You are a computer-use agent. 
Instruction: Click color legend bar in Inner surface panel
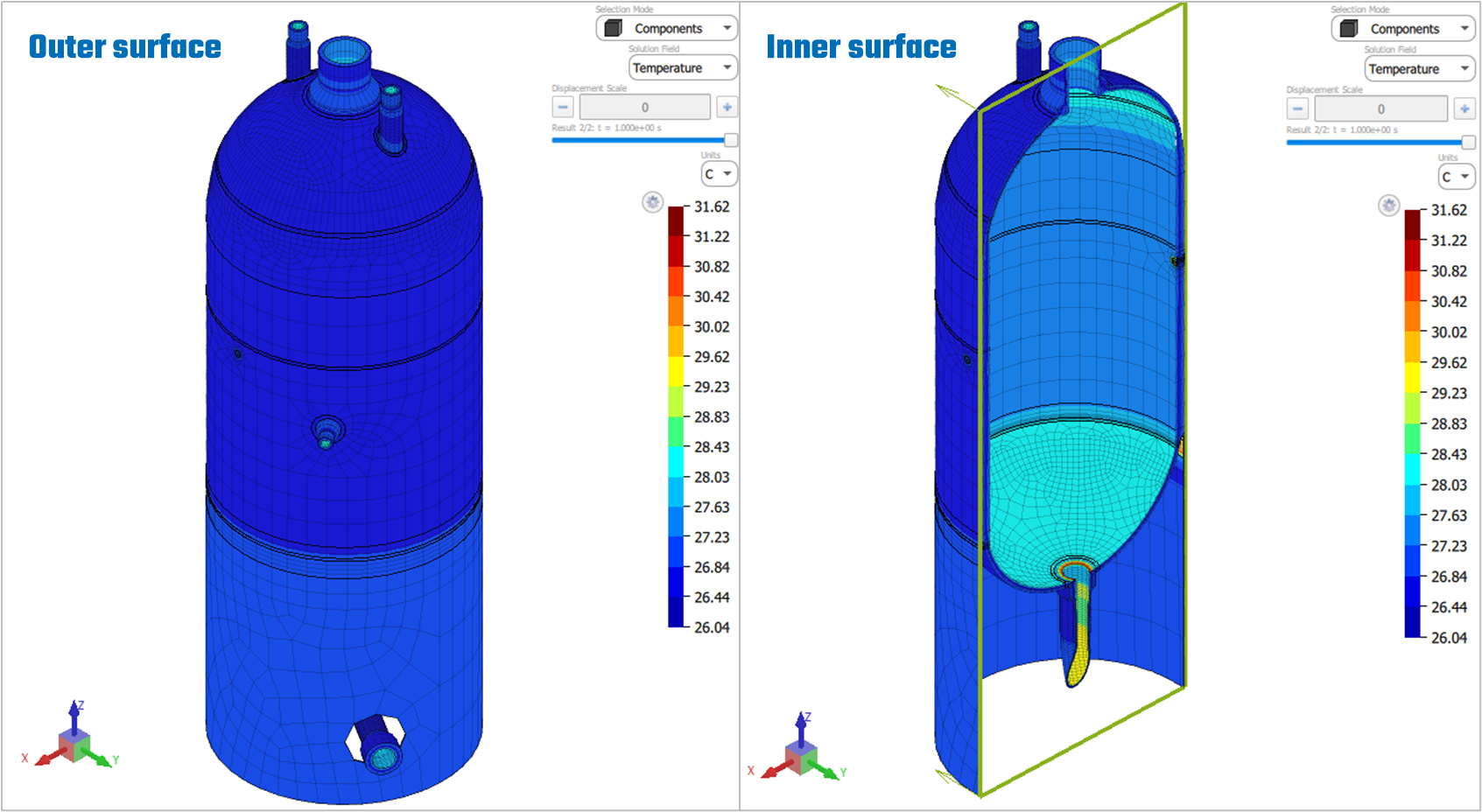tap(1413, 423)
